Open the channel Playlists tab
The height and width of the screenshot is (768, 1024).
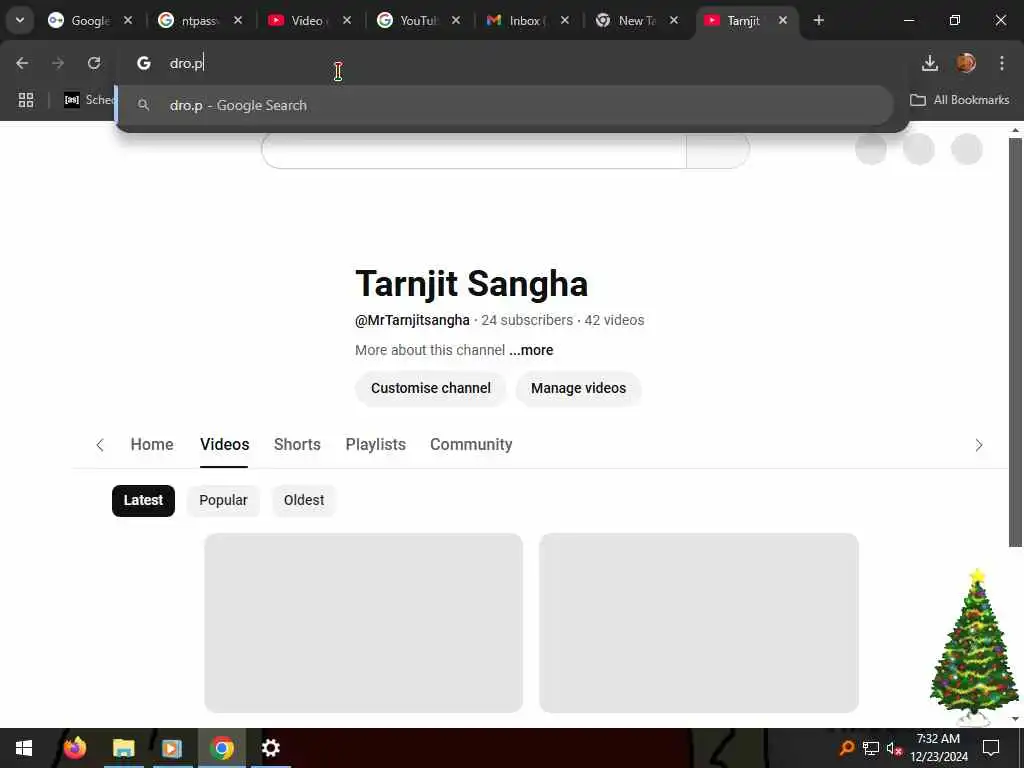(376, 444)
